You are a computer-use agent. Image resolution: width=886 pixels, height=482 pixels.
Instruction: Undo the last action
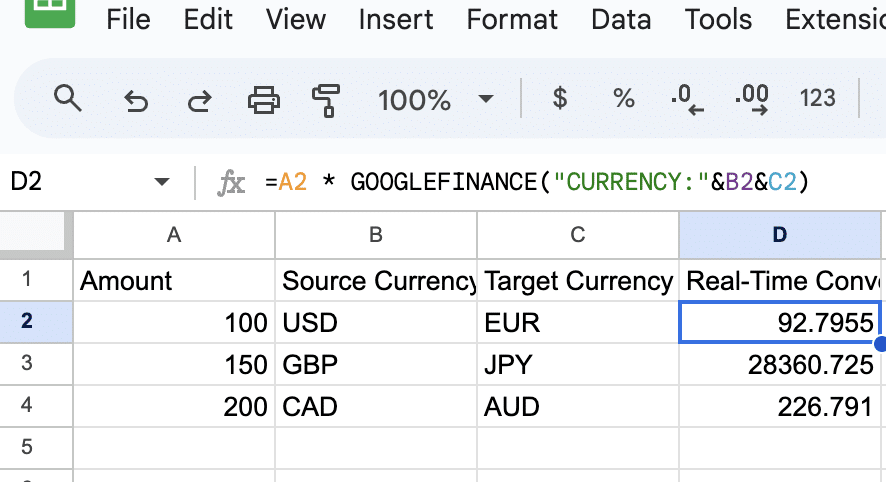[136, 102]
